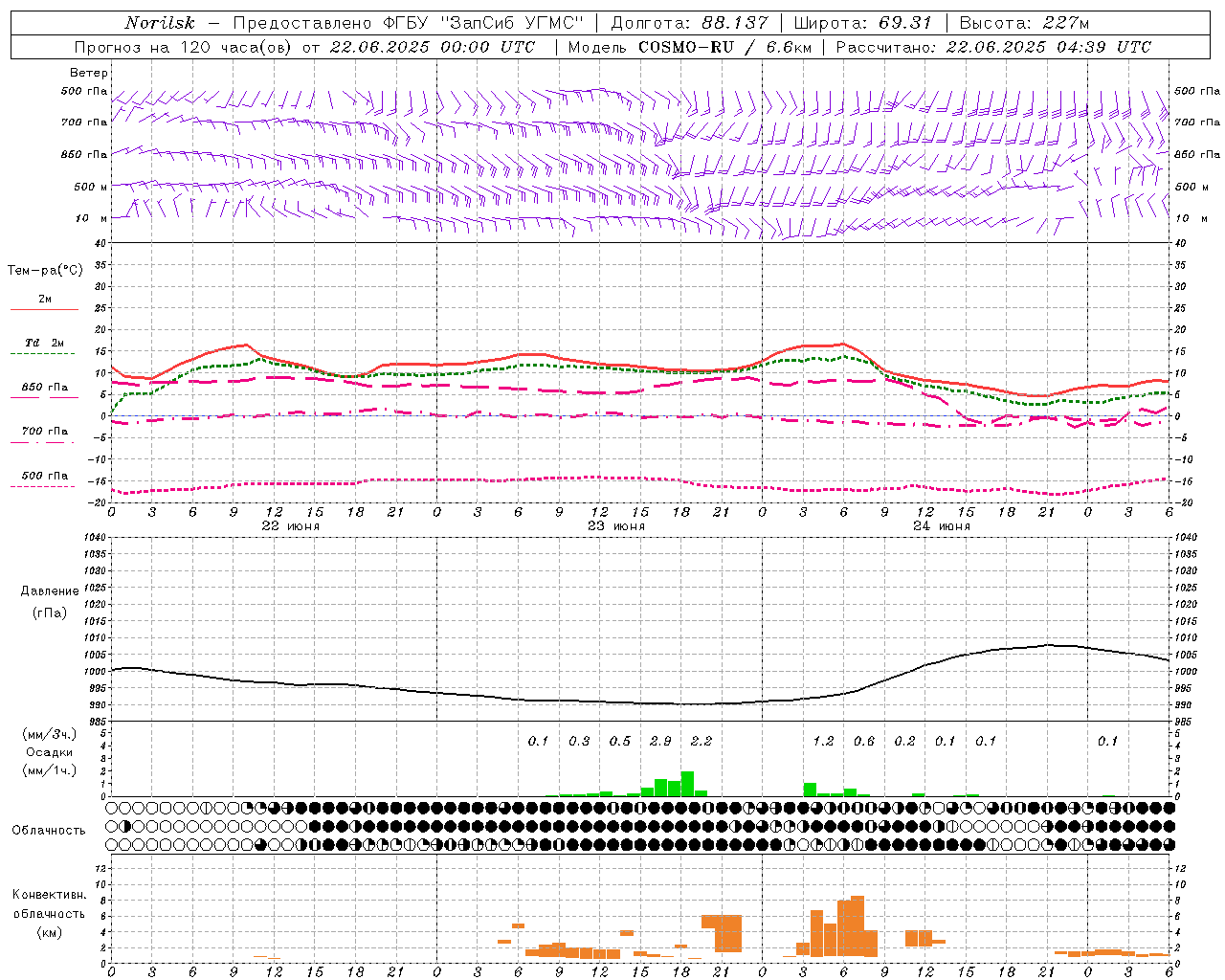Screen dimensions: 1225x980
Task: Click the '0.2' precipitation amount value
Action: pyautogui.click(x=904, y=742)
